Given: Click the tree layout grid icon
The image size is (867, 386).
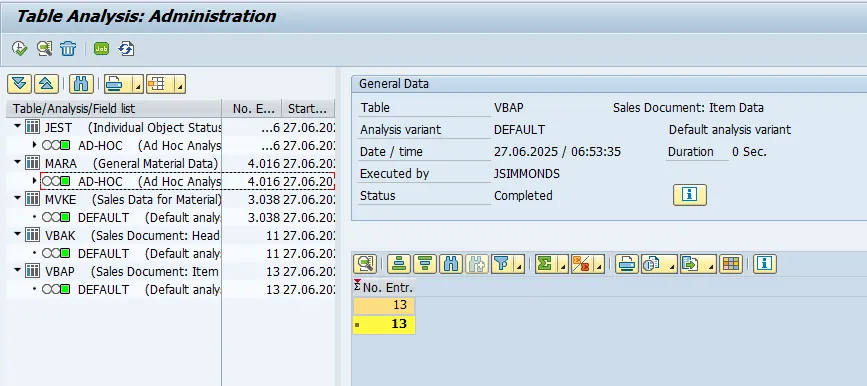Looking at the screenshot, I should pos(156,84).
